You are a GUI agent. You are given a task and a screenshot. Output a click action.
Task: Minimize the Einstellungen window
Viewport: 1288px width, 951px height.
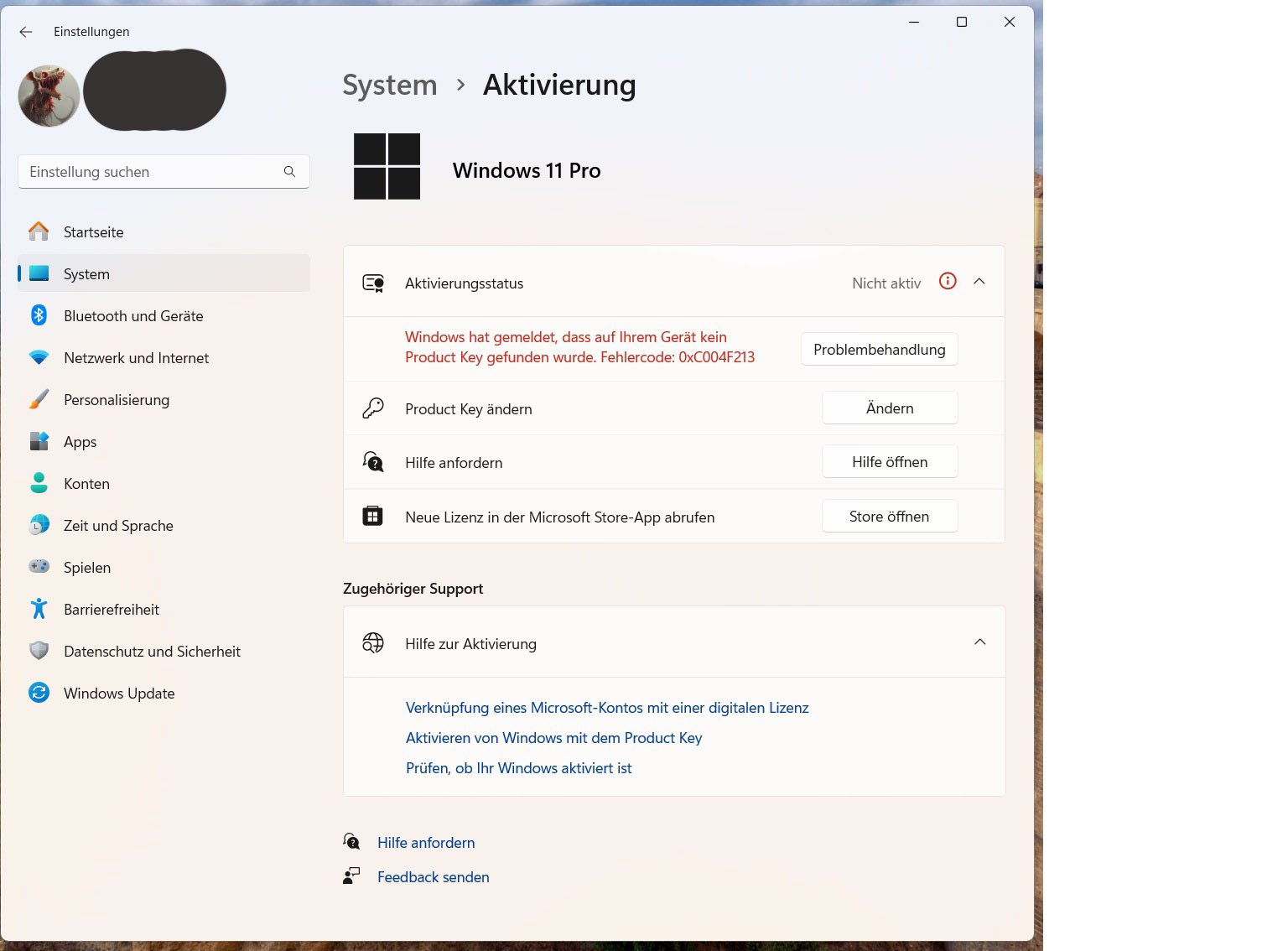coord(914,23)
